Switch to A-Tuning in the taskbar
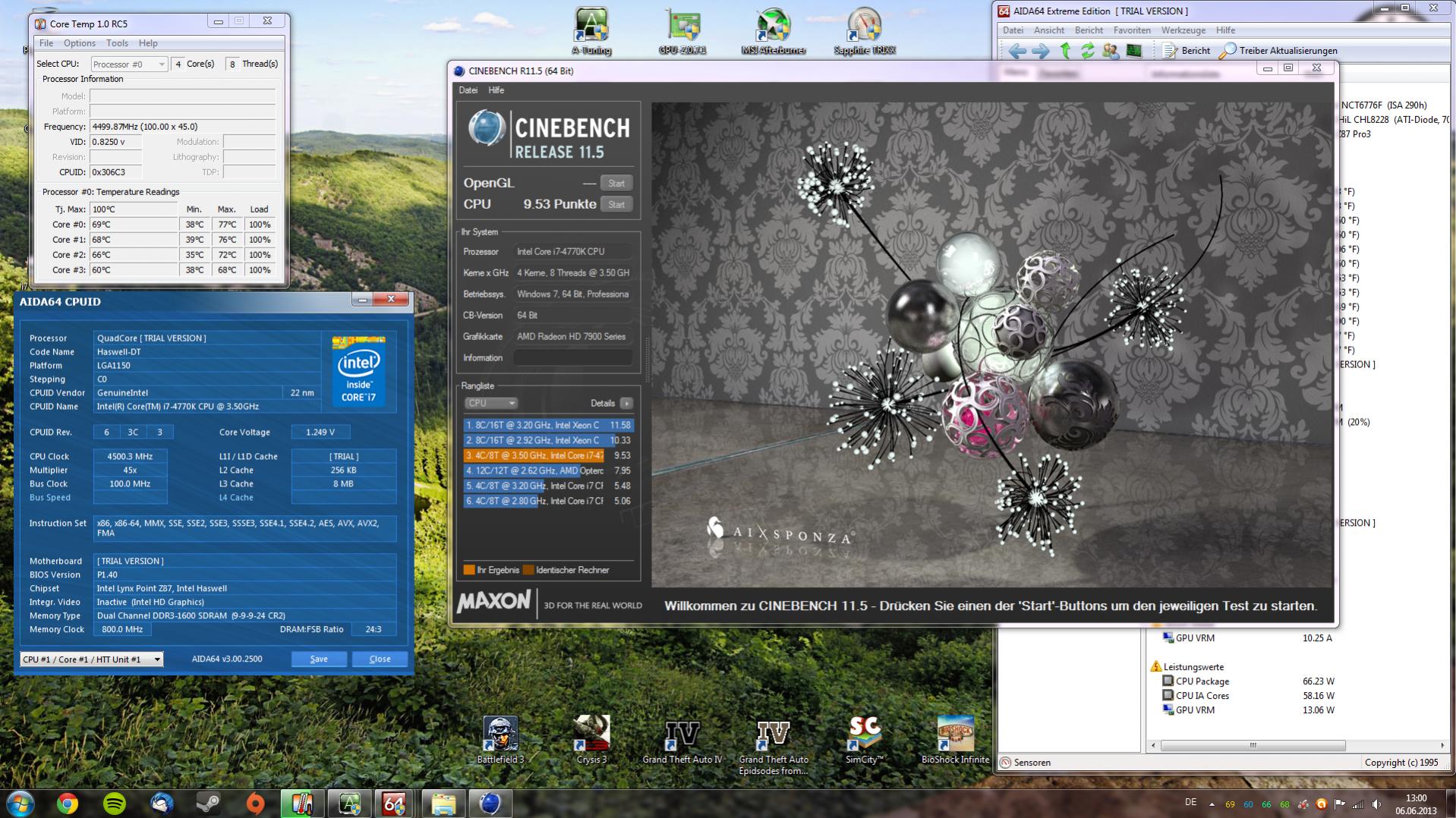The width and height of the screenshot is (1456, 818). pos(349,803)
